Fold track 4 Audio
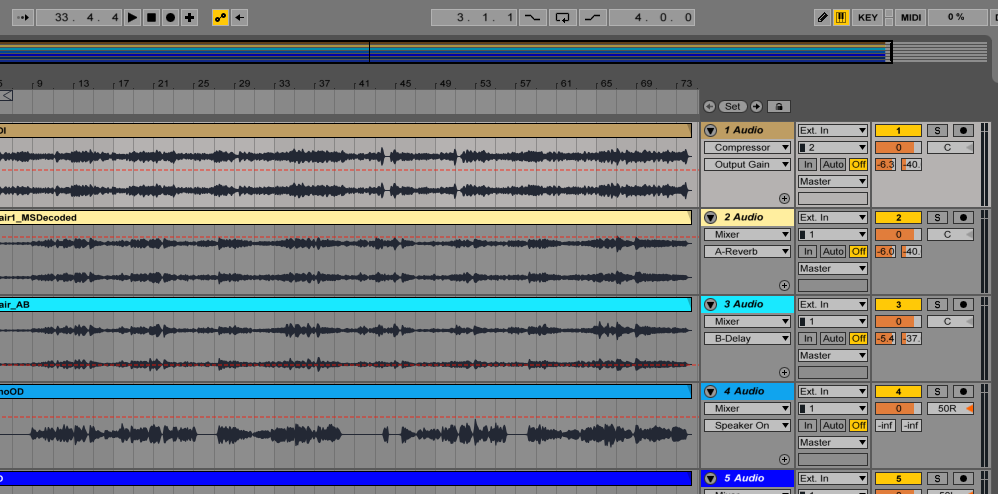The image size is (998, 494). (711, 392)
